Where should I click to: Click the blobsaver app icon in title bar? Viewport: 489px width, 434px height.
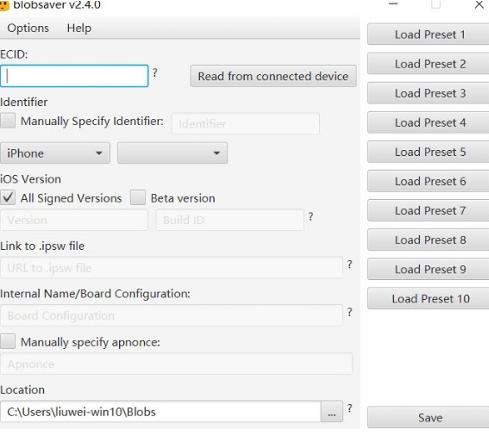[4, 5]
